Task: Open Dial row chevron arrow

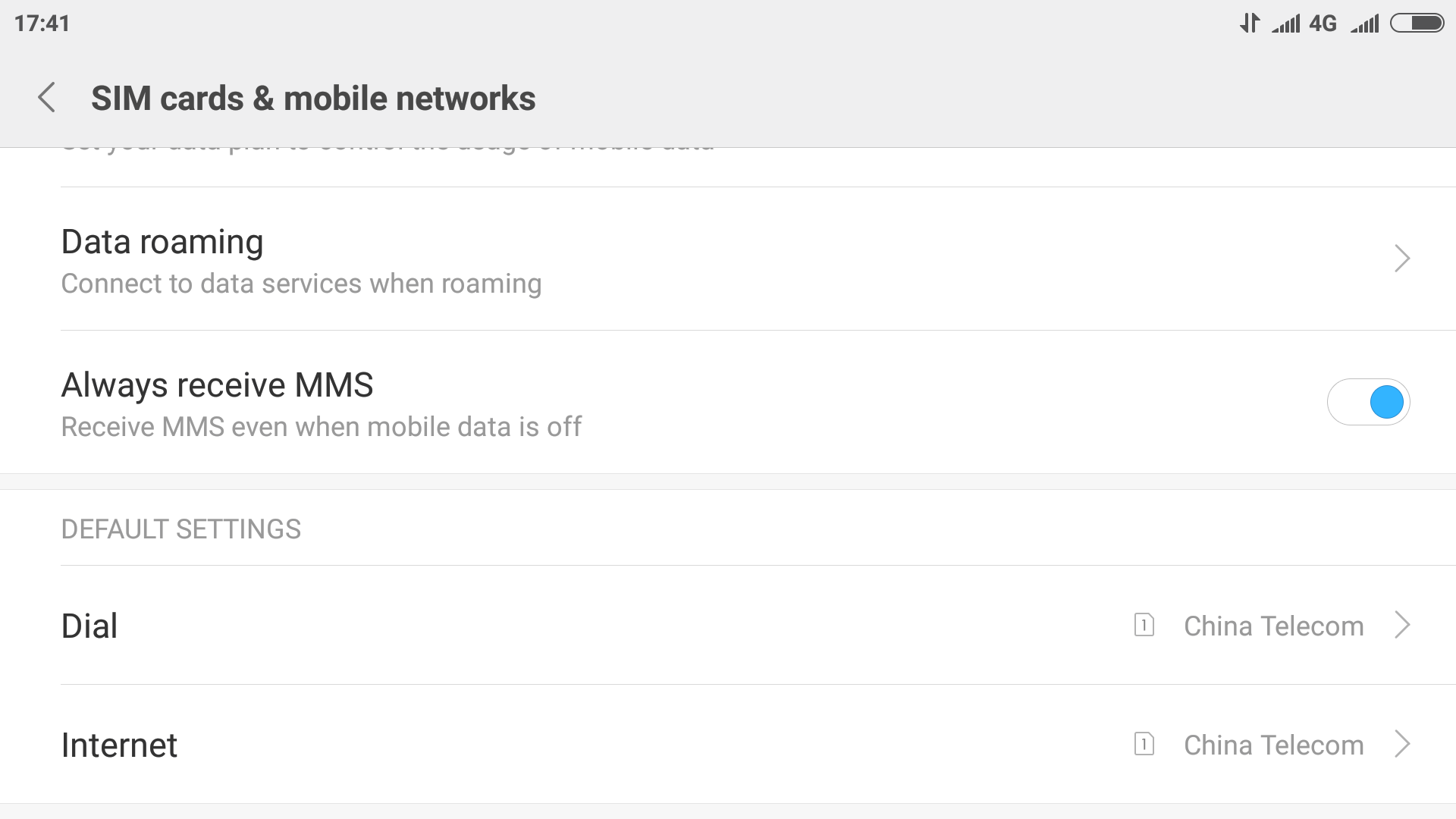Action: click(1402, 625)
